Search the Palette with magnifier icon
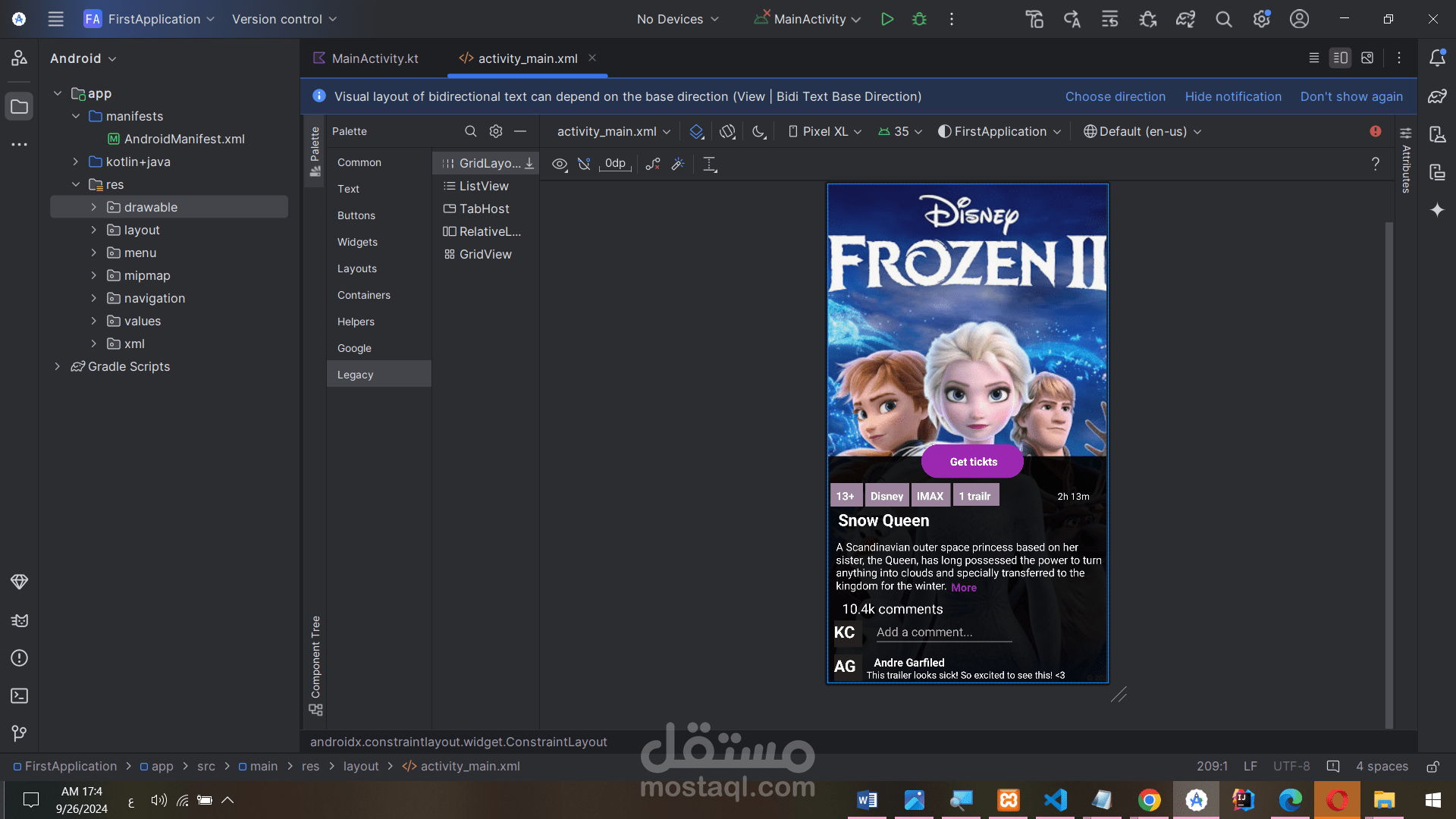1456x819 pixels. click(470, 131)
